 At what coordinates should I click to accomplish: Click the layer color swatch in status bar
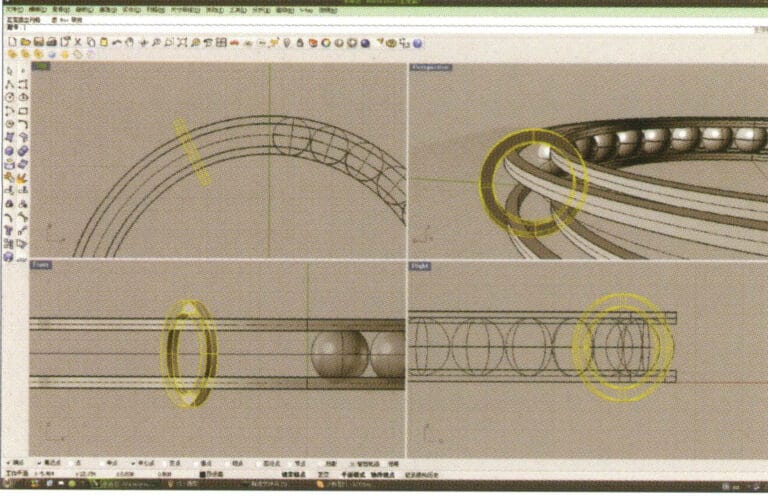click(203, 474)
